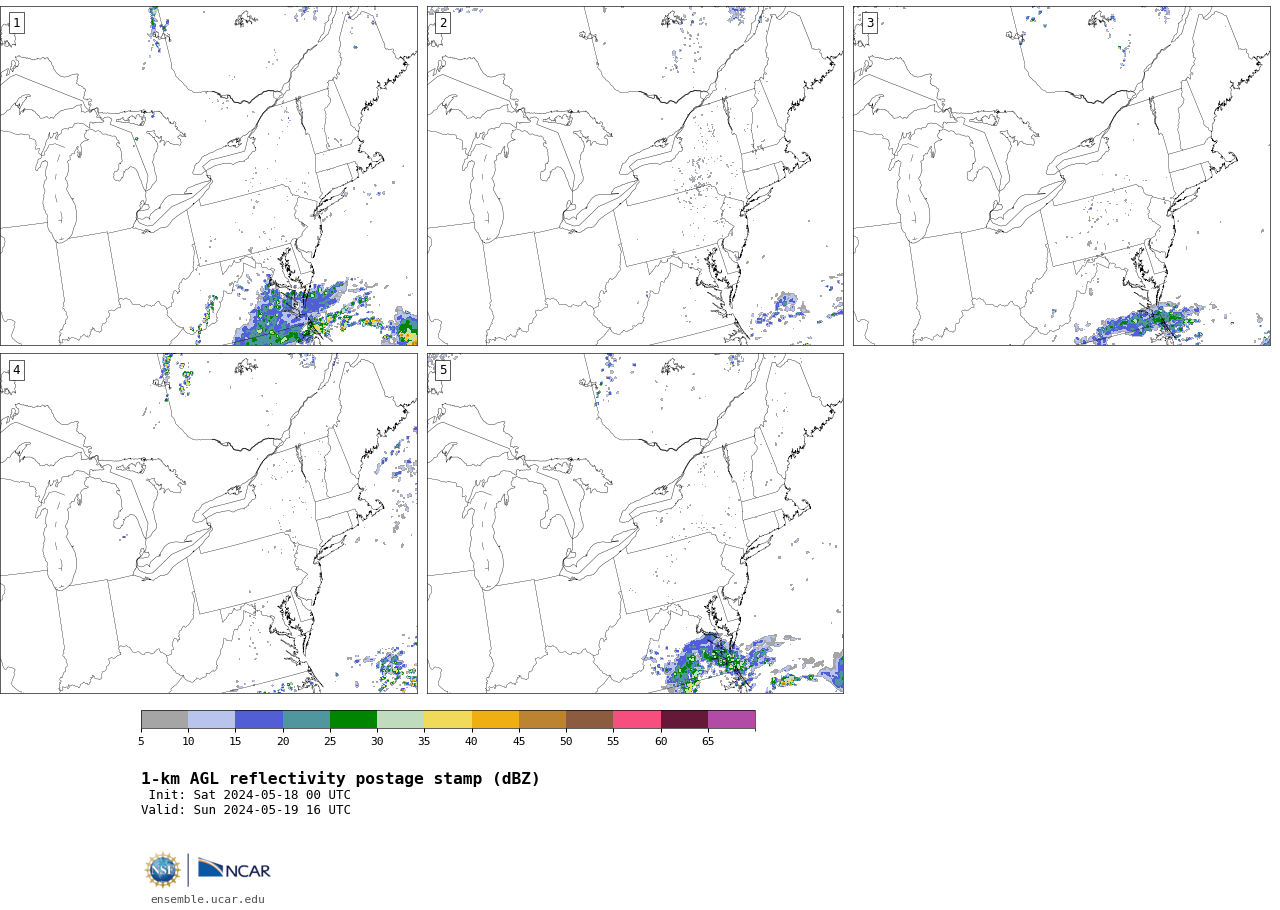Viewport: 1280px width, 910px height.
Task: Click the blue 15-20 dBZ swatch
Action: point(259,720)
